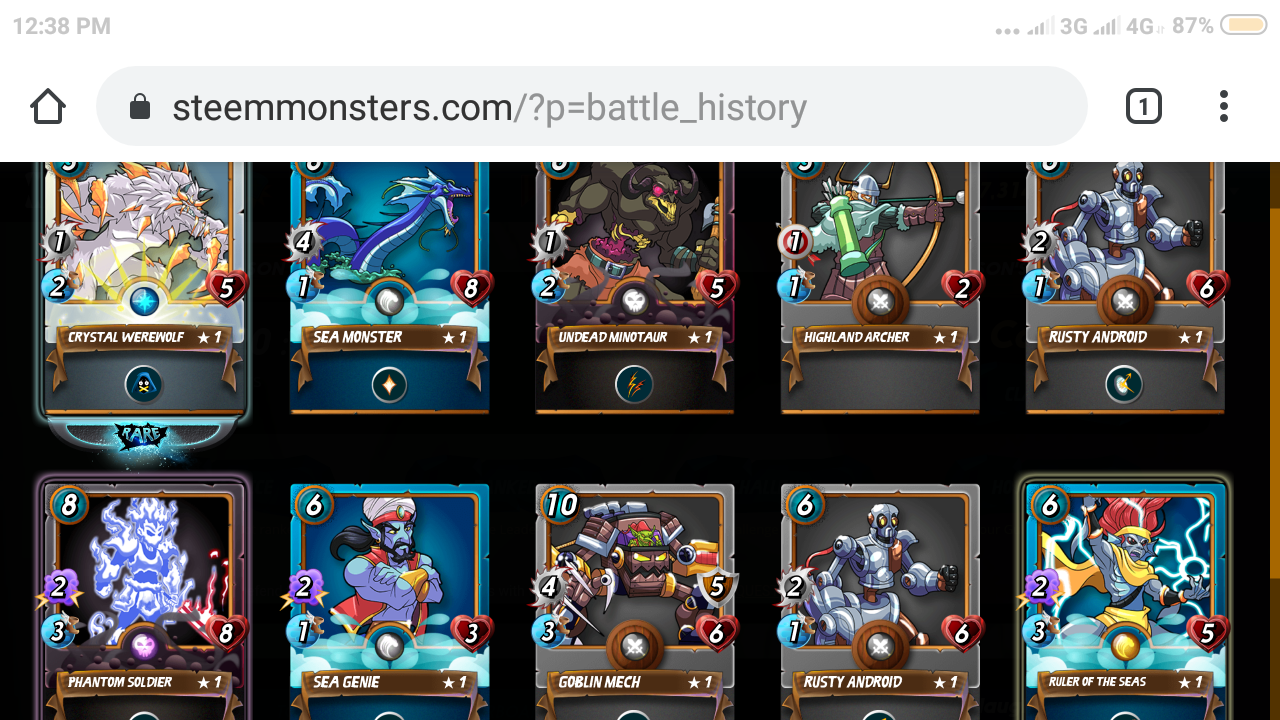1280x720 pixels.
Task: Tap the Goblin Mech mana cost badge
Action: pyautogui.click(x=562, y=504)
